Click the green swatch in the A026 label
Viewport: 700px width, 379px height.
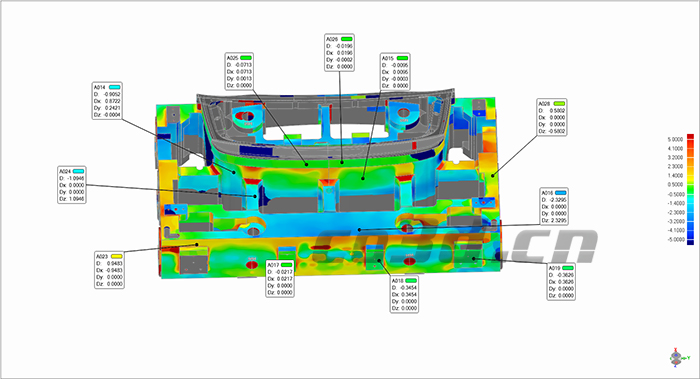point(346,39)
